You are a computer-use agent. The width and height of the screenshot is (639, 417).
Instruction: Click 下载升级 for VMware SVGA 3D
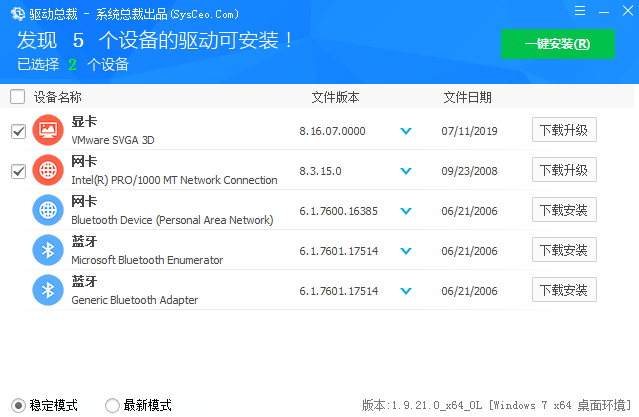(x=564, y=130)
